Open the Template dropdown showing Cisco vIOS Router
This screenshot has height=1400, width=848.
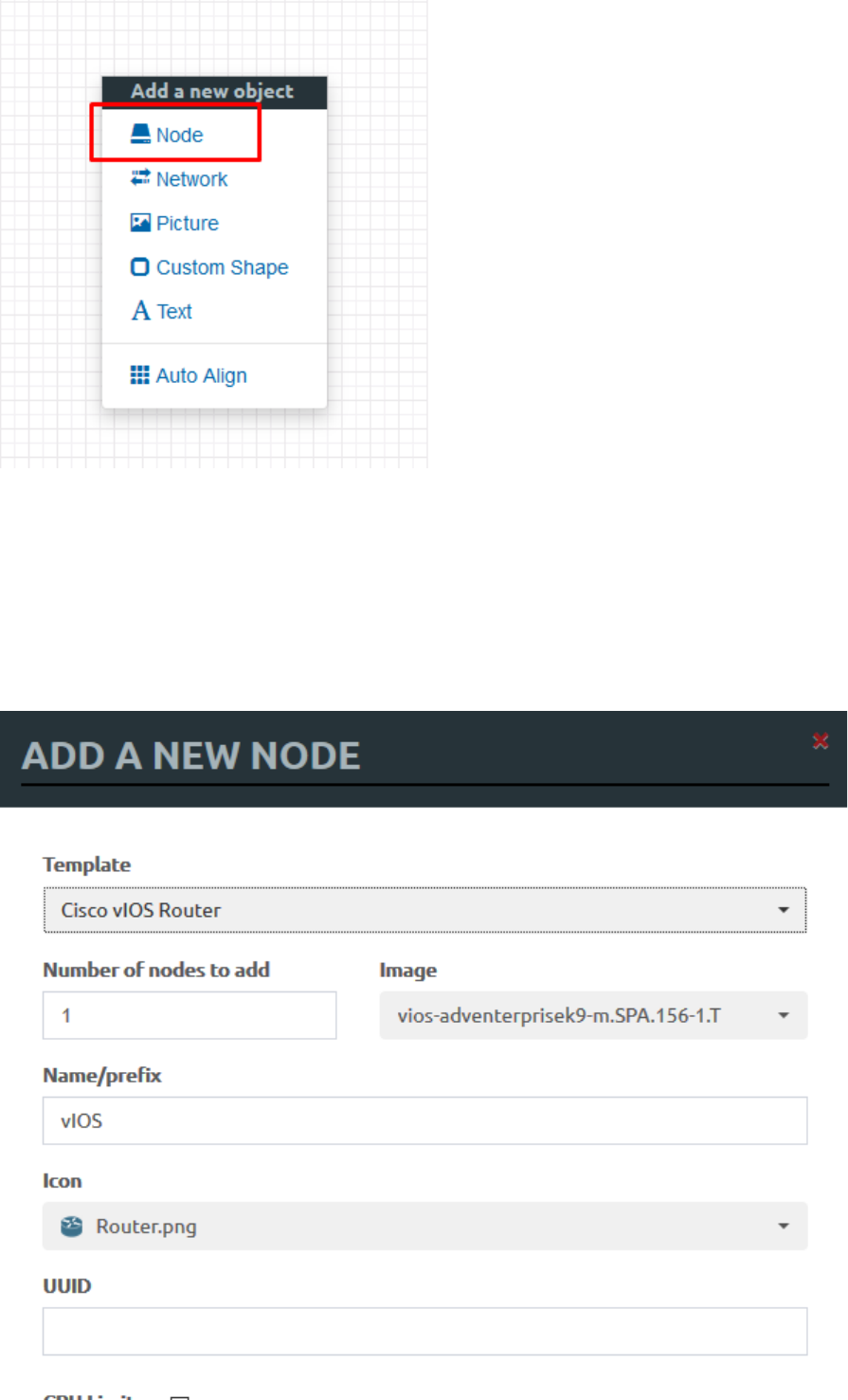[x=424, y=910]
